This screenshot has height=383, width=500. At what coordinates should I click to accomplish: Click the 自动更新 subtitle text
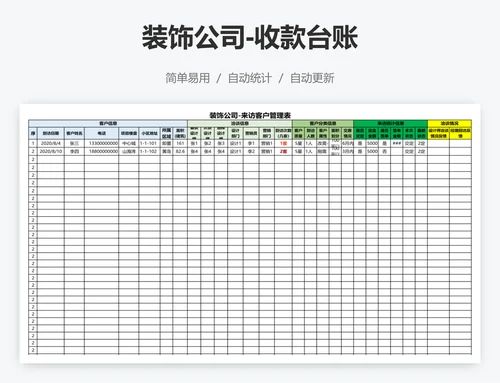[312, 78]
